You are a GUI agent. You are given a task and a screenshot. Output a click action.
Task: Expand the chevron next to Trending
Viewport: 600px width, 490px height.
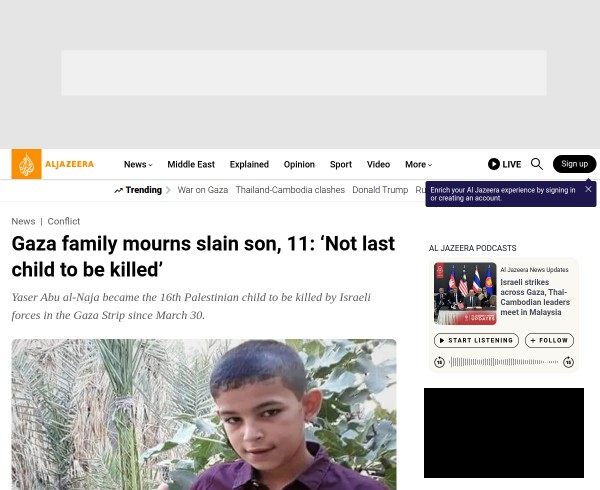click(x=168, y=190)
